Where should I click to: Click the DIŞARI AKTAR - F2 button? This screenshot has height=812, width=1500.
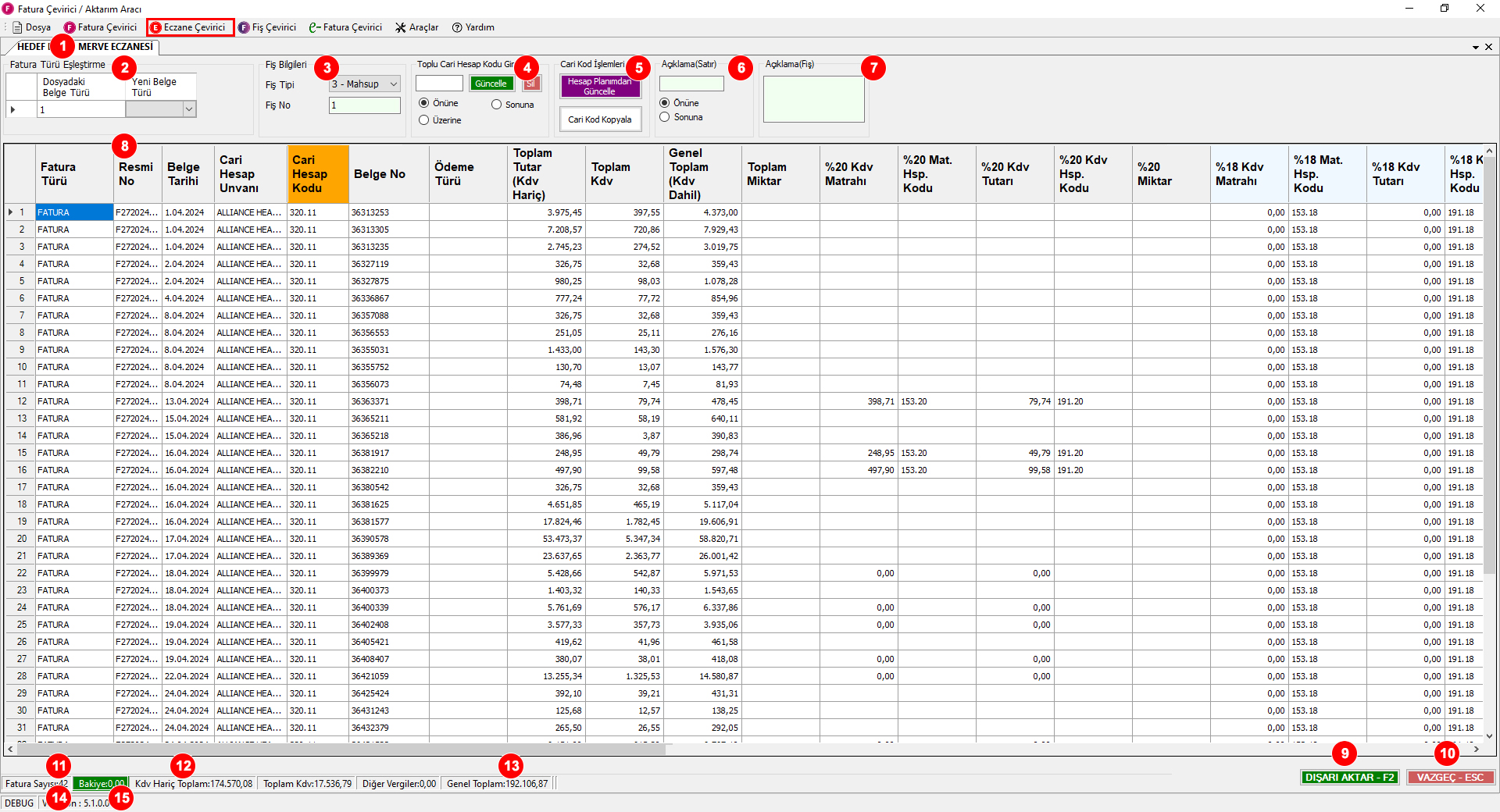coord(1349,778)
